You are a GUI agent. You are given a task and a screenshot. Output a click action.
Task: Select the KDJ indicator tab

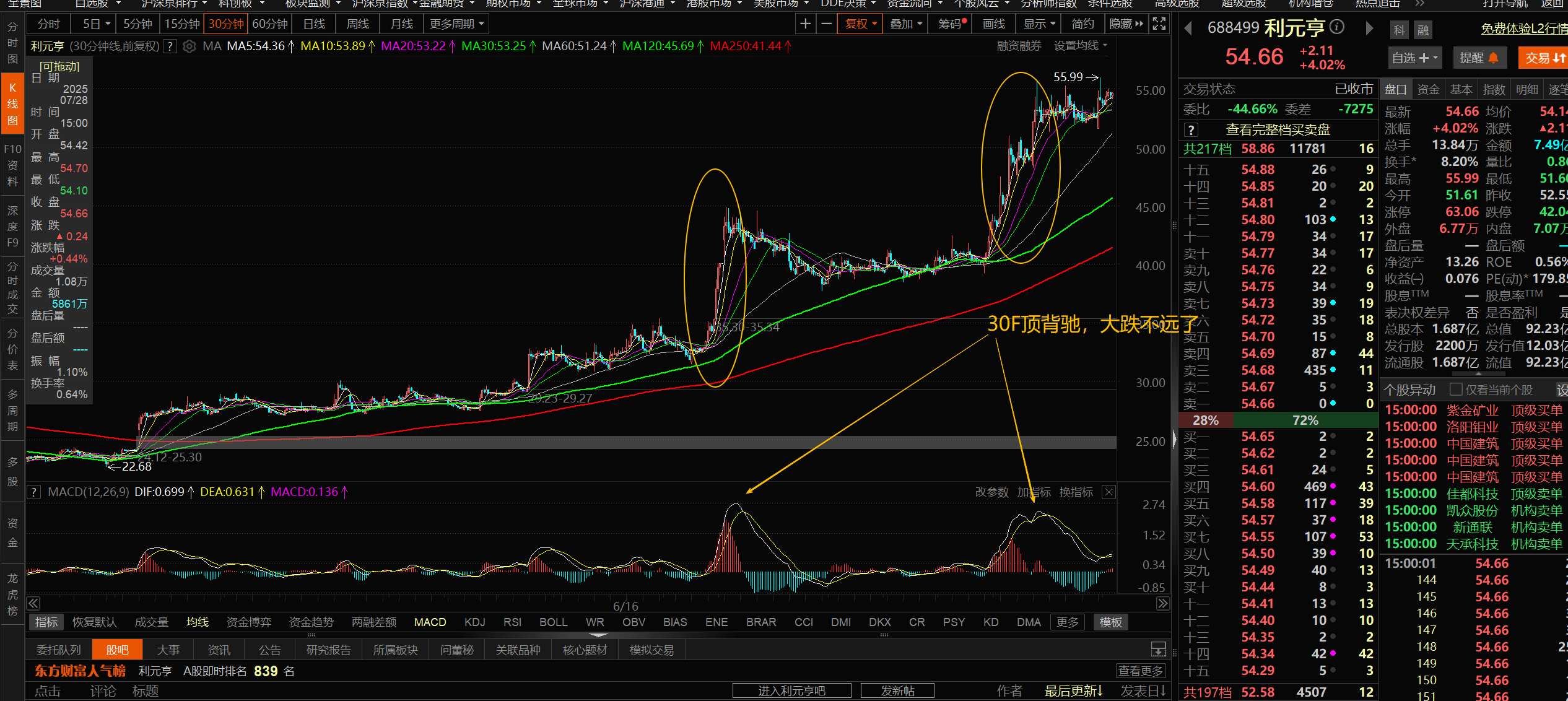pyautogui.click(x=474, y=622)
